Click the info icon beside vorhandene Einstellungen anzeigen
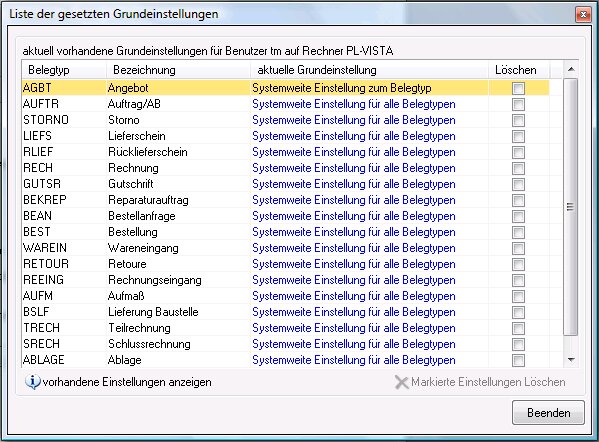The width and height of the screenshot is (599, 442). pyautogui.click(x=32, y=382)
